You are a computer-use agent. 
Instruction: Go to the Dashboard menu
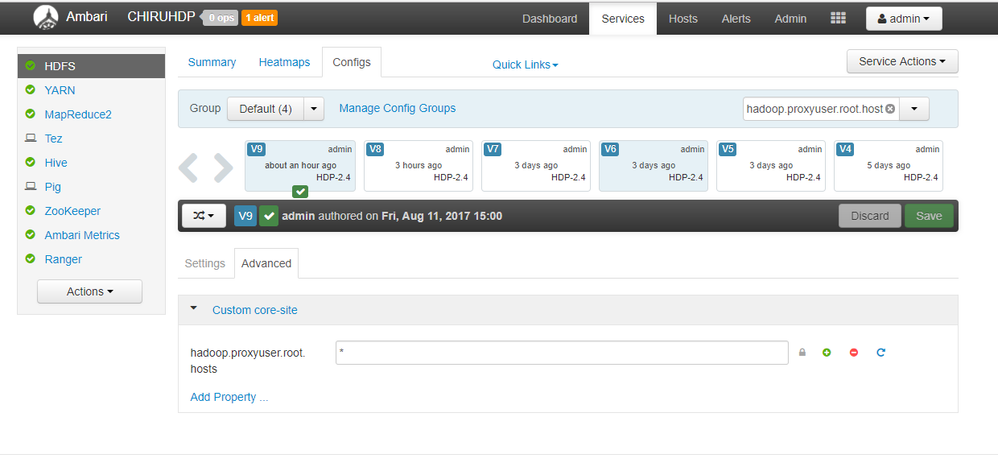point(550,18)
